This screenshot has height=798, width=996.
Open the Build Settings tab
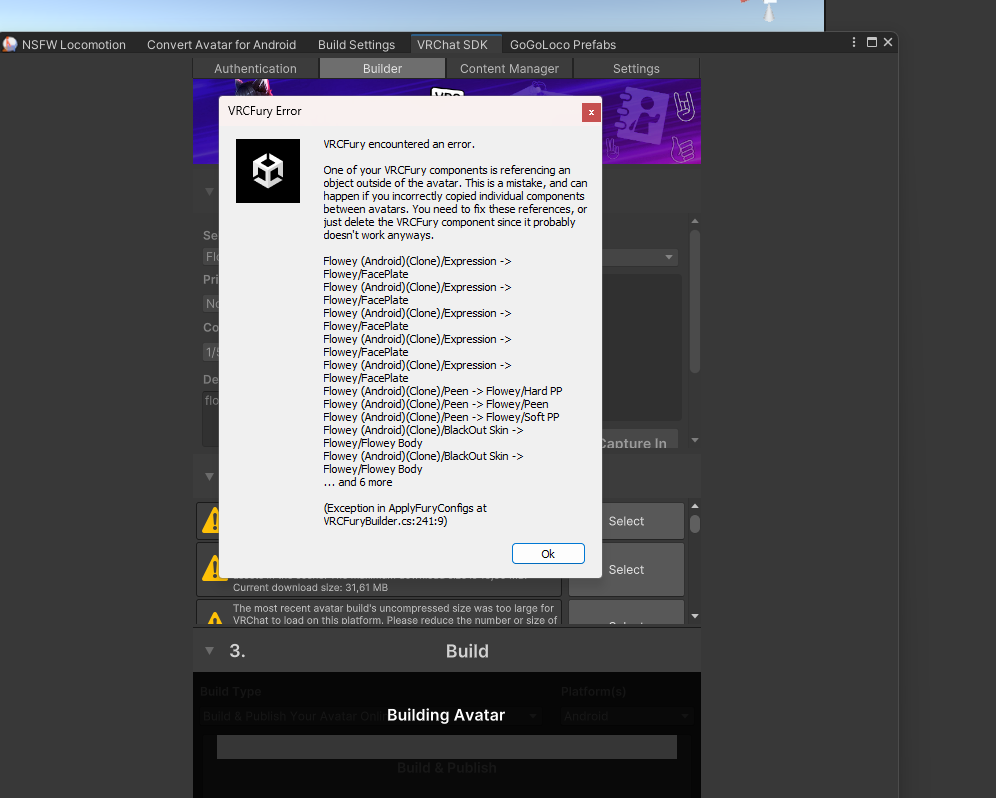pyautogui.click(x=356, y=44)
